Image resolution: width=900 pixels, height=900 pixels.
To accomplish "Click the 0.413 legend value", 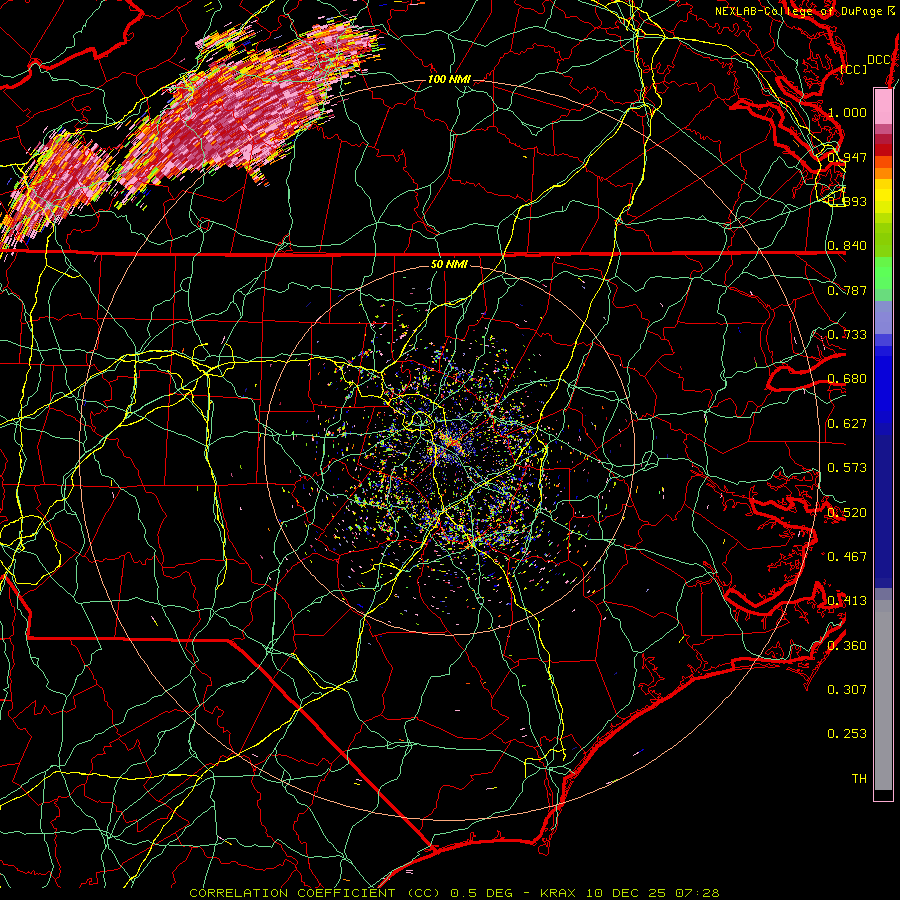I will 847,601.
